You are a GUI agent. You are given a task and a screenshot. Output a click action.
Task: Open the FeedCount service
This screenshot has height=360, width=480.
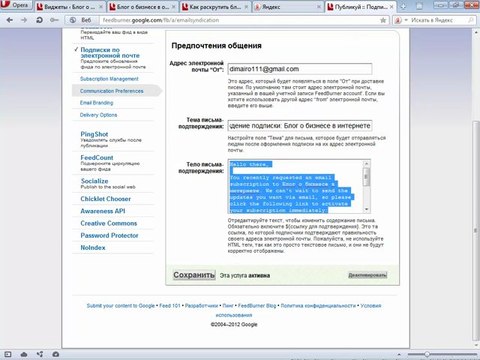[x=97, y=157]
